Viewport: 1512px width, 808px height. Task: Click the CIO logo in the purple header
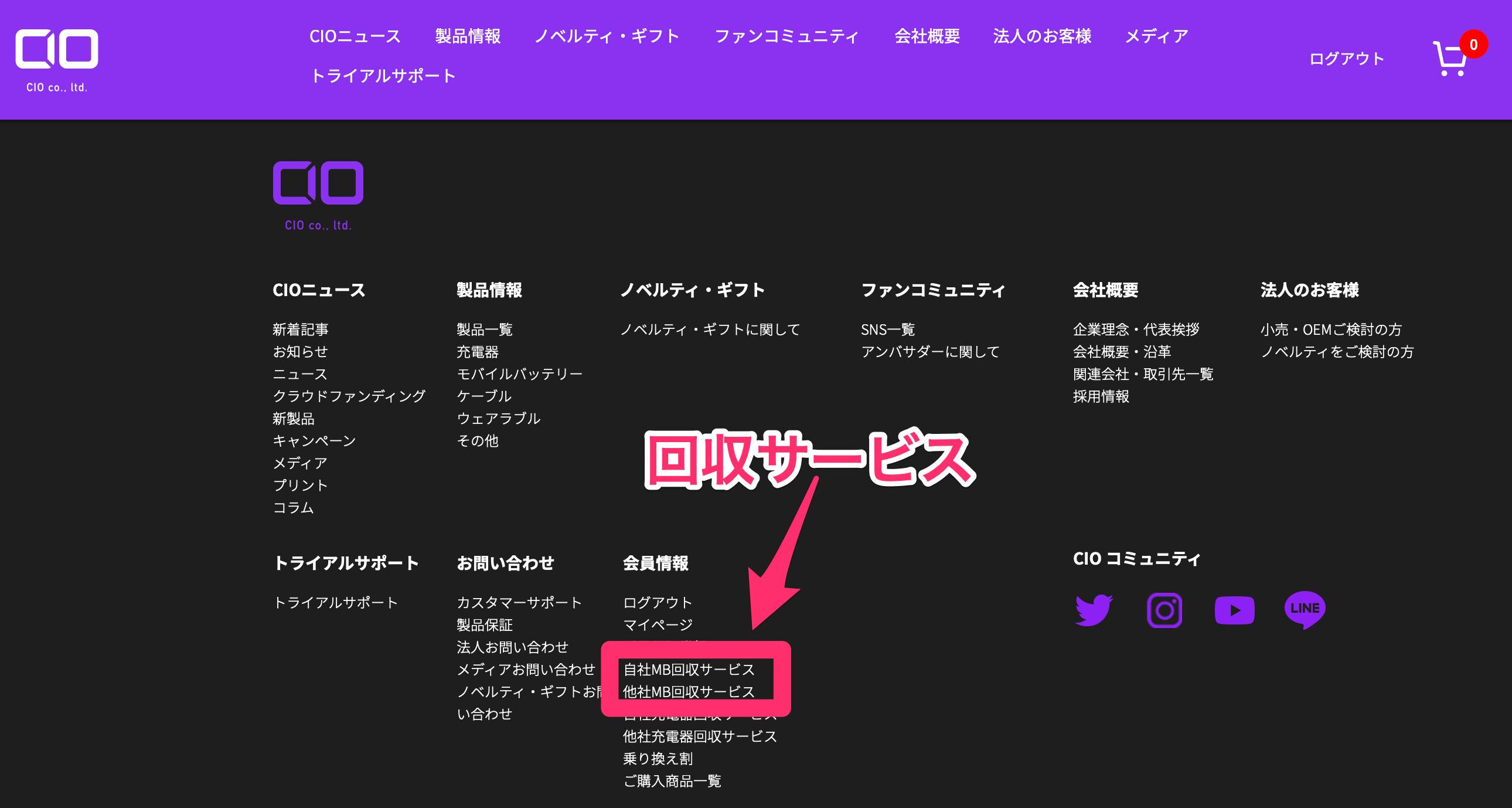pos(56,50)
